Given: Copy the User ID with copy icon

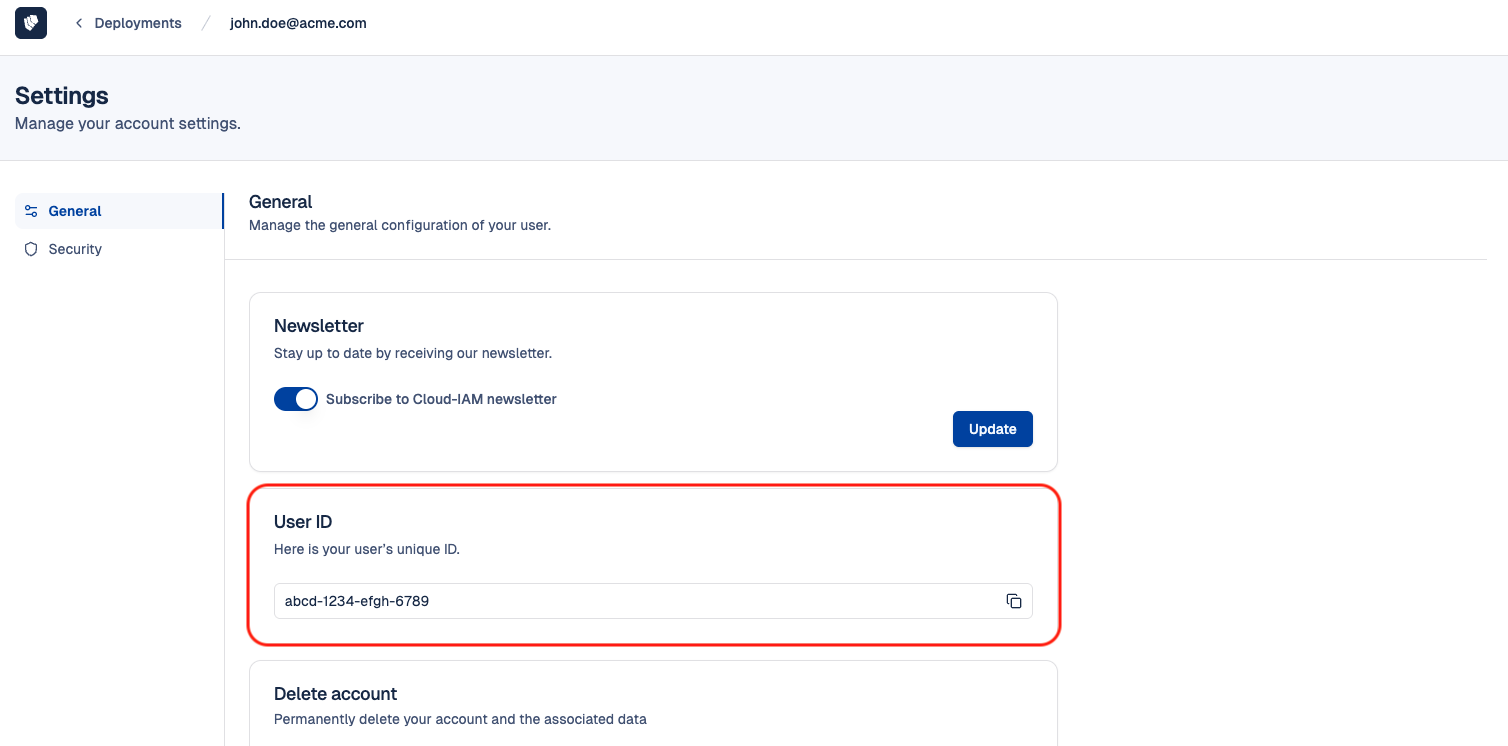Looking at the screenshot, I should coord(1014,601).
